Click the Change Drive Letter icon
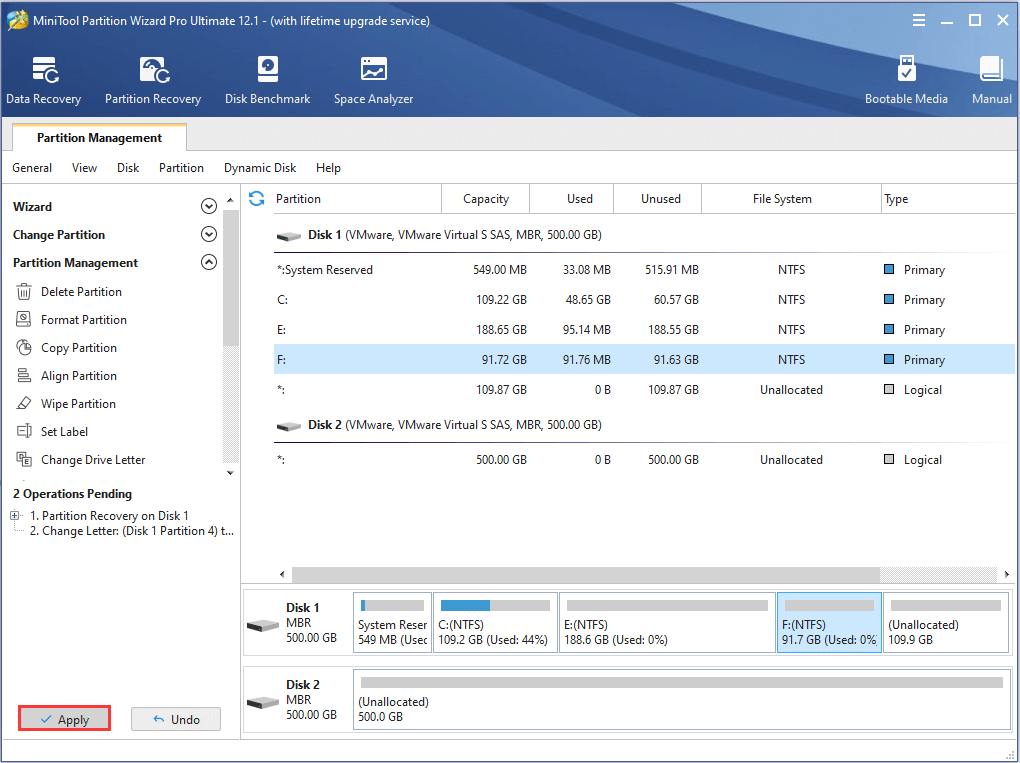The image size is (1020, 763). [24, 459]
